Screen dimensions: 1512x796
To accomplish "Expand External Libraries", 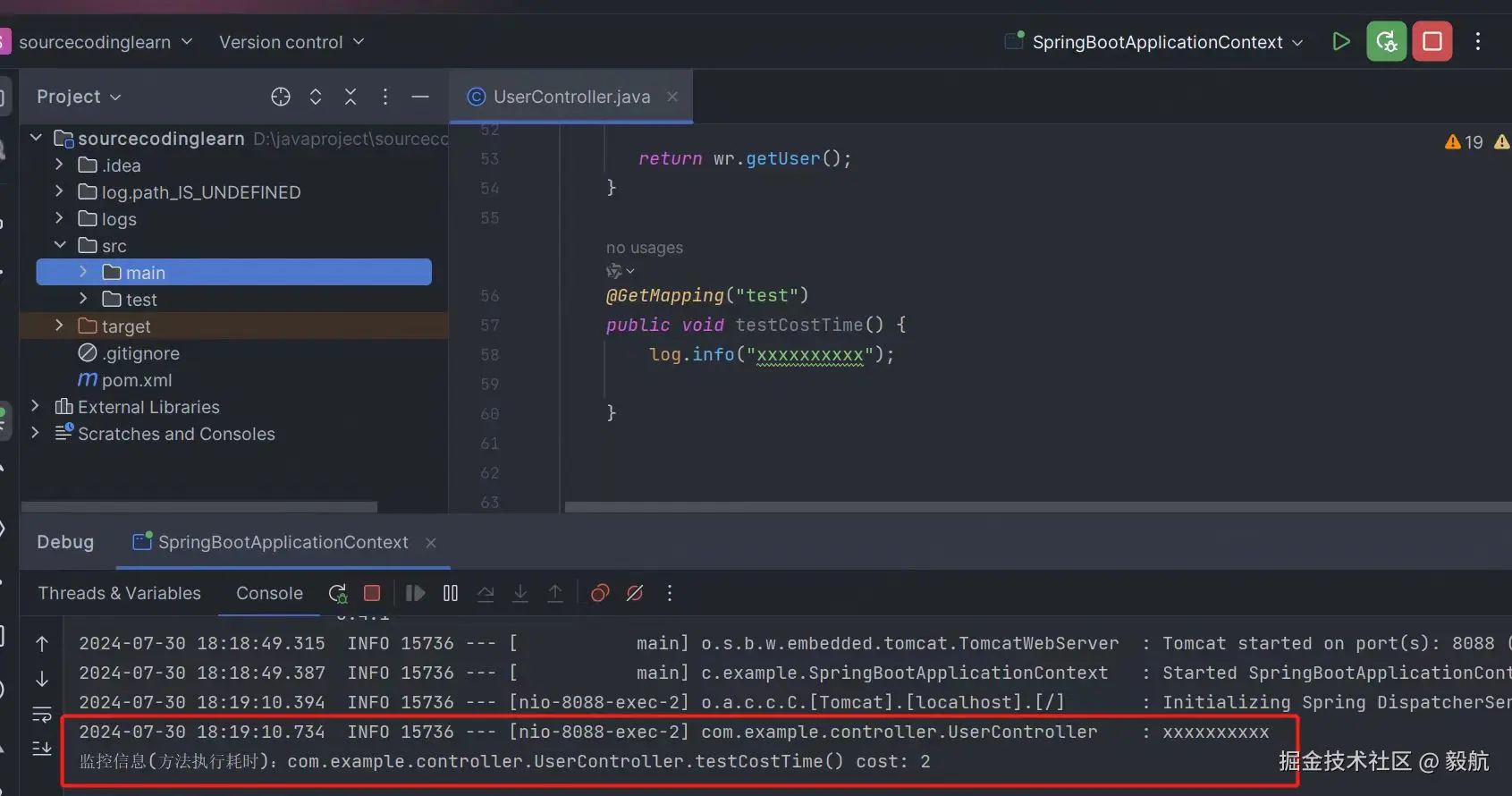I will tap(35, 406).
